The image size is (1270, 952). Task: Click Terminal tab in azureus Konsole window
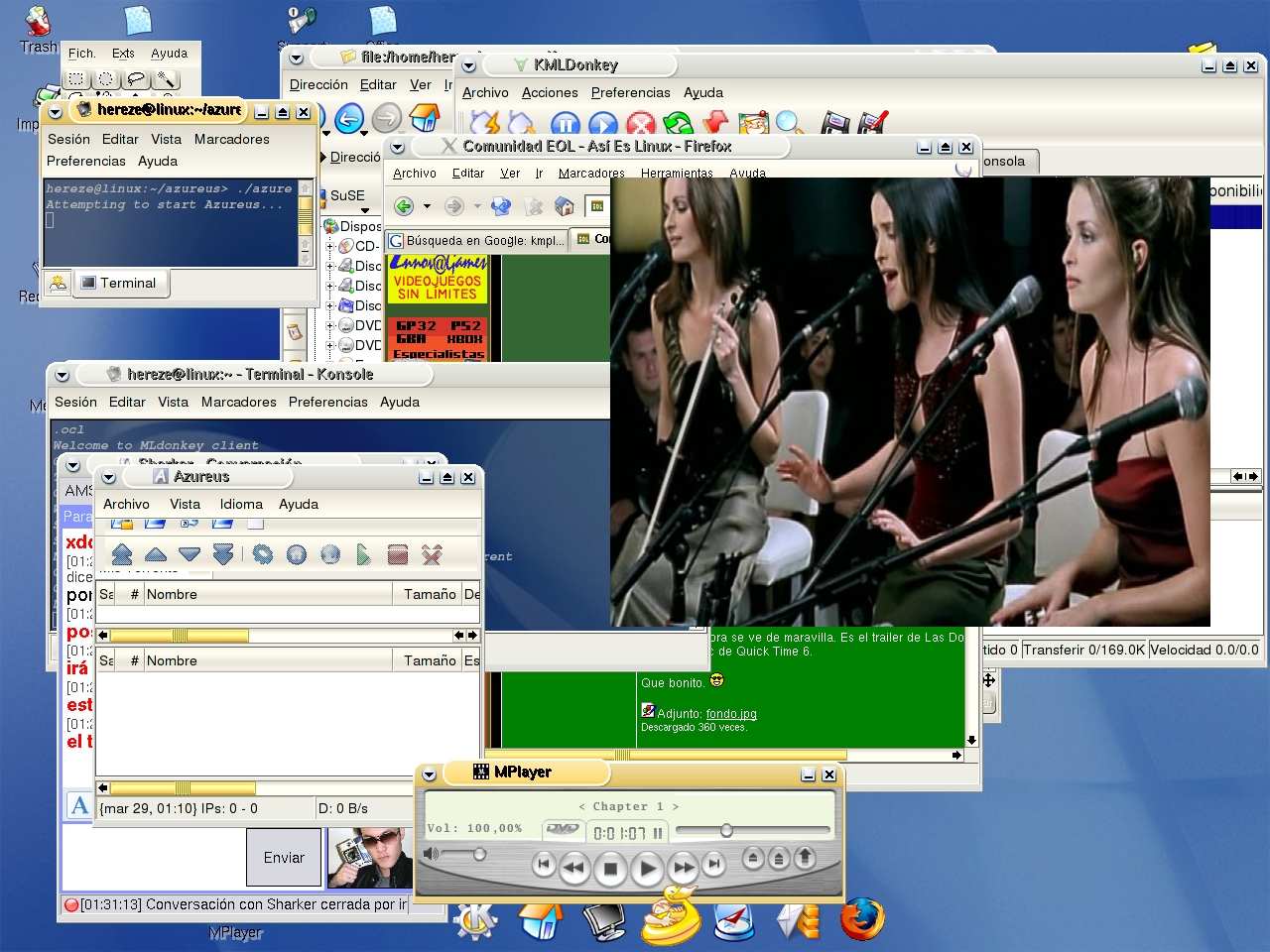[119, 283]
